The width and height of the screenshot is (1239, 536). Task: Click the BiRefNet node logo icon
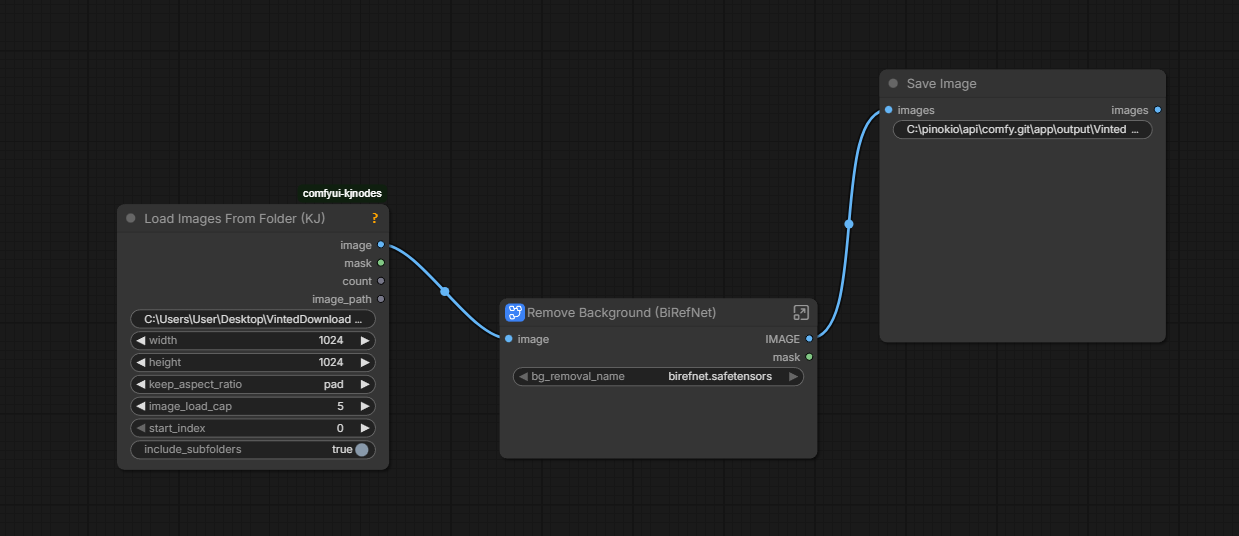pos(515,313)
